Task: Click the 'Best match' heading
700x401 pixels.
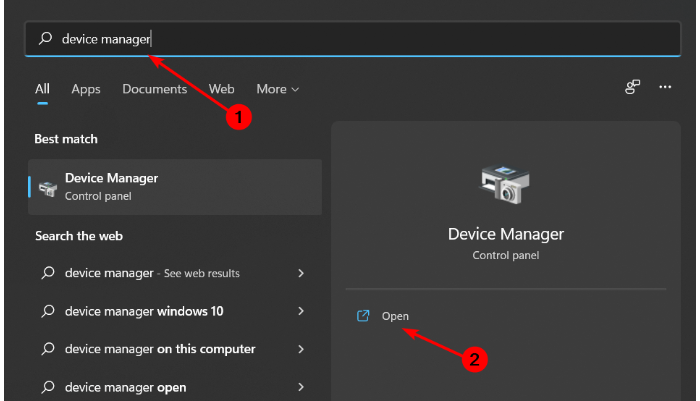Action: pyautogui.click(x=66, y=139)
